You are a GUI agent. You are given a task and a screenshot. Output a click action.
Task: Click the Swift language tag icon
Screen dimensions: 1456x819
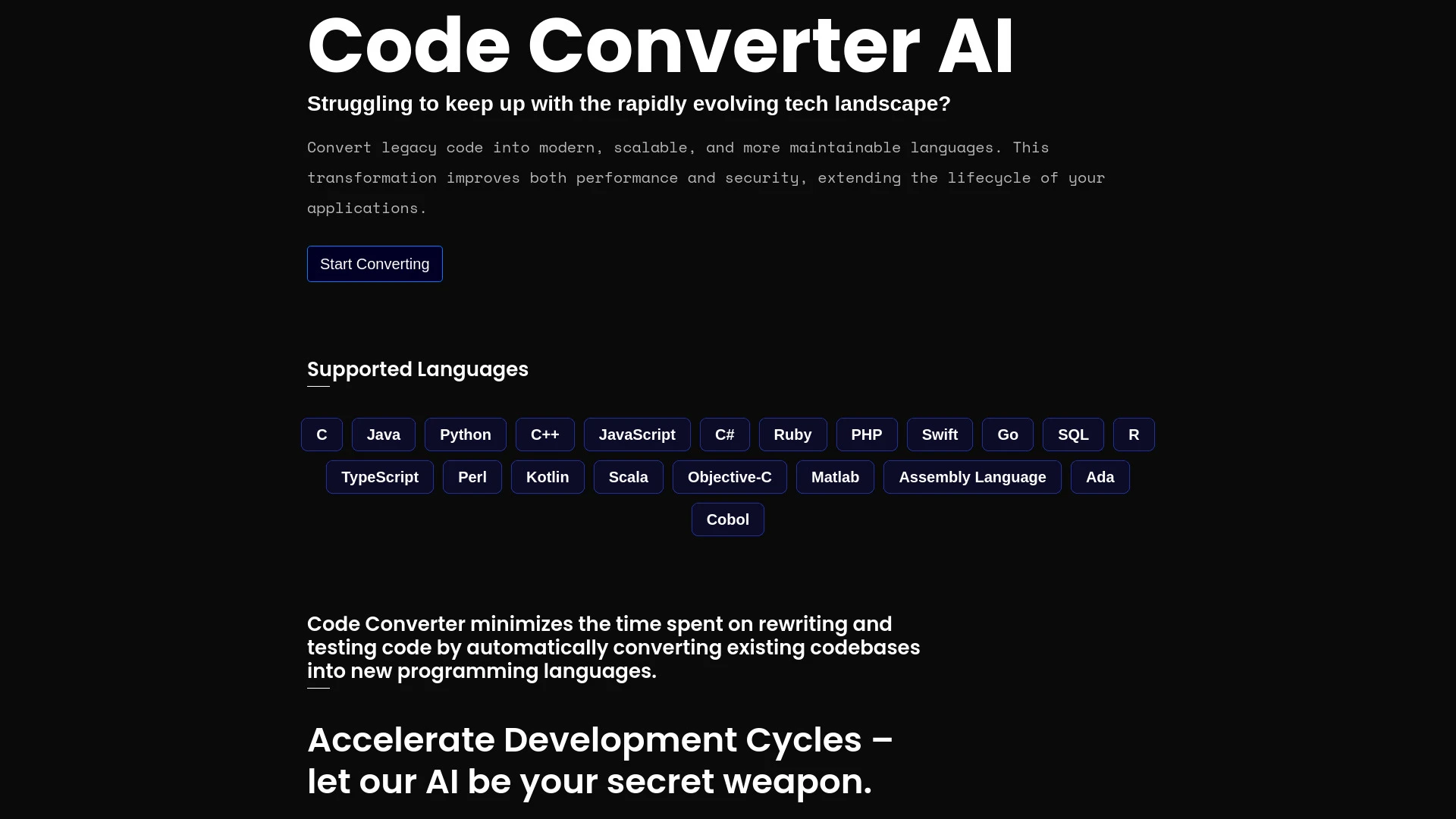[x=940, y=435]
